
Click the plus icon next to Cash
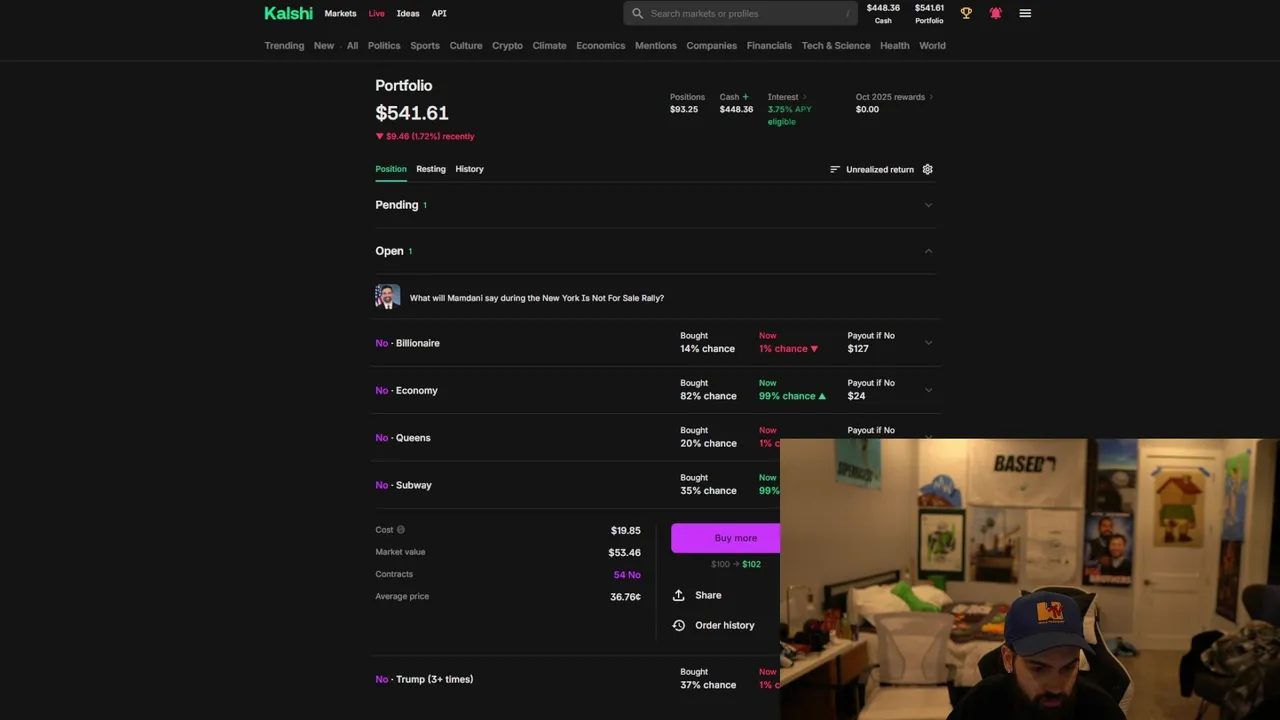[x=745, y=97]
